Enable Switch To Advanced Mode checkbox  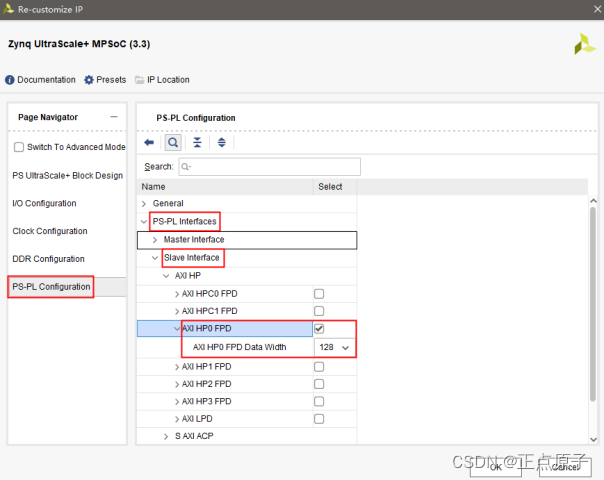click(x=18, y=147)
